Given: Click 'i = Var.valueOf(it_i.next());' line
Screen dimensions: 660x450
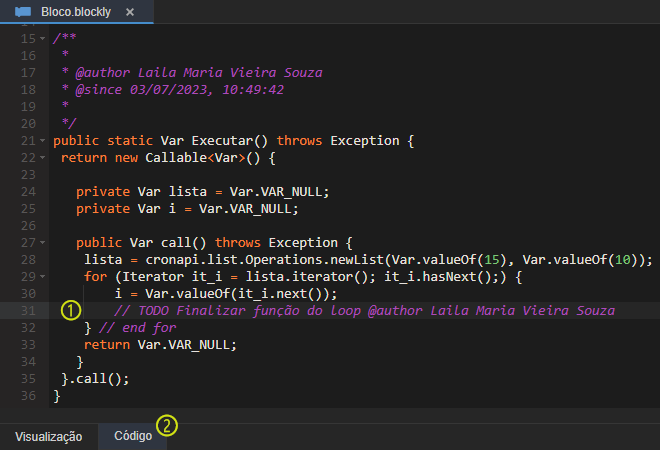Looking at the screenshot, I should click(226, 294).
